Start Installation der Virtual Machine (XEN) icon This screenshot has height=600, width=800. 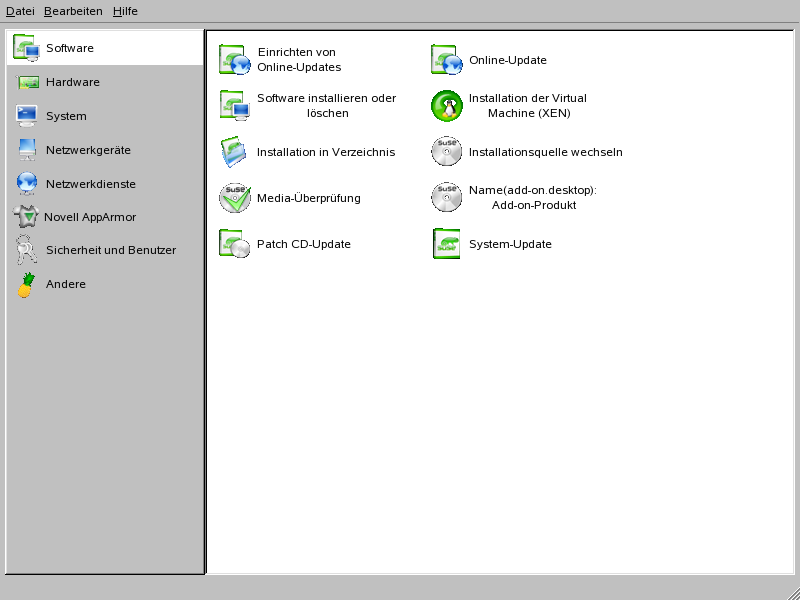447,106
